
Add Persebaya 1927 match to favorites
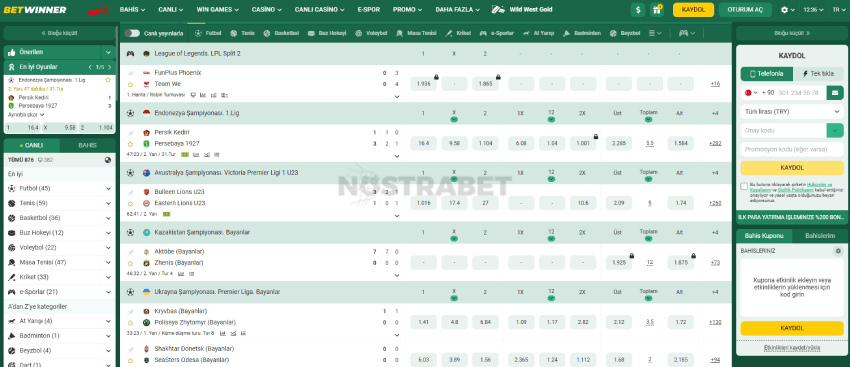tap(130, 144)
